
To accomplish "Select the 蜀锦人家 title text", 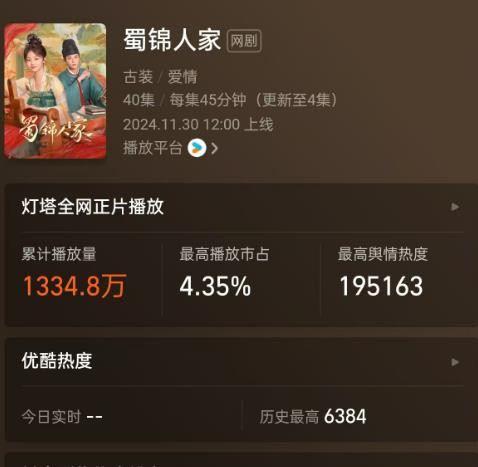I will pyautogui.click(x=172, y=40).
